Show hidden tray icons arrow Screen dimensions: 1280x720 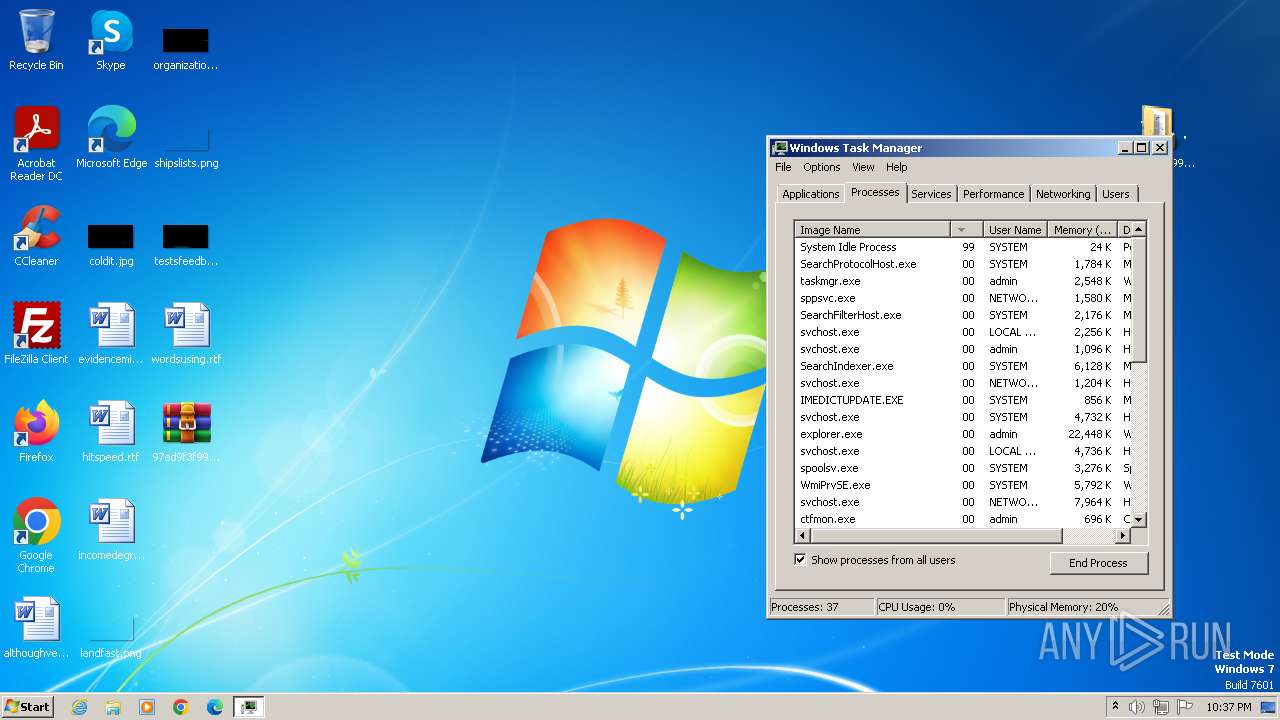click(1115, 707)
